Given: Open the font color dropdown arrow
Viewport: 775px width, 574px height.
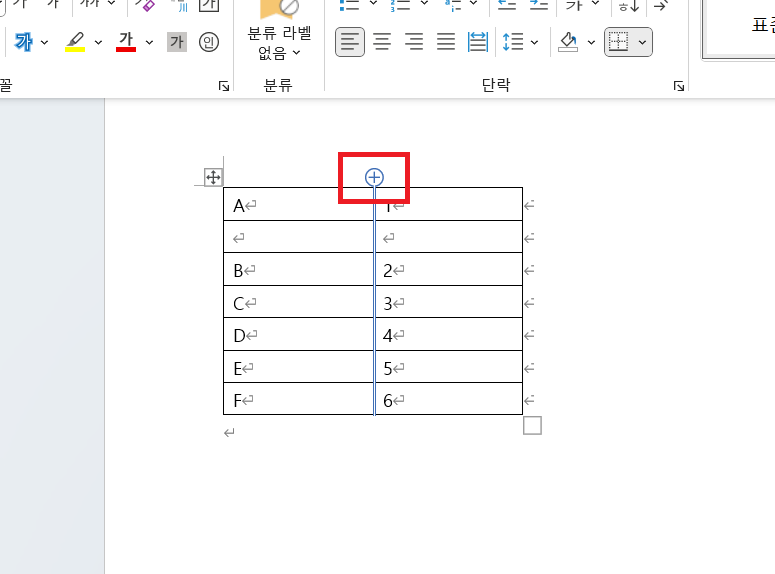Looking at the screenshot, I should click(x=149, y=43).
